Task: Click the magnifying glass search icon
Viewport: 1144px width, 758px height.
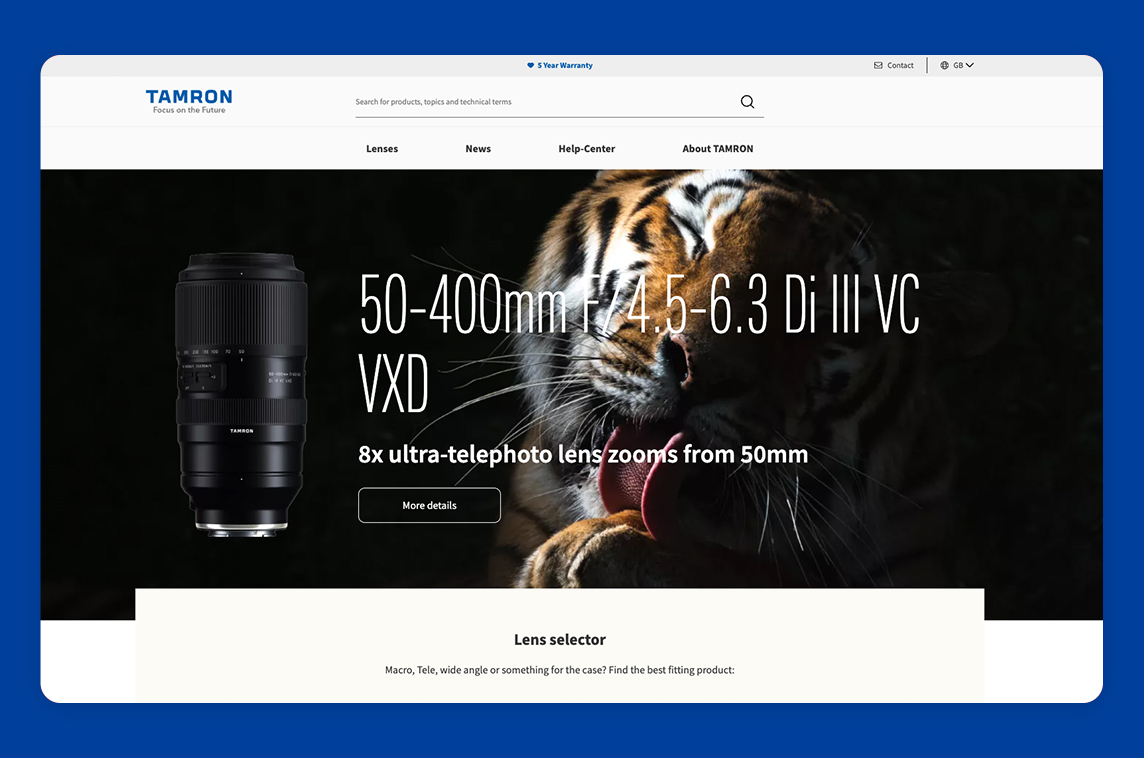Action: point(747,101)
